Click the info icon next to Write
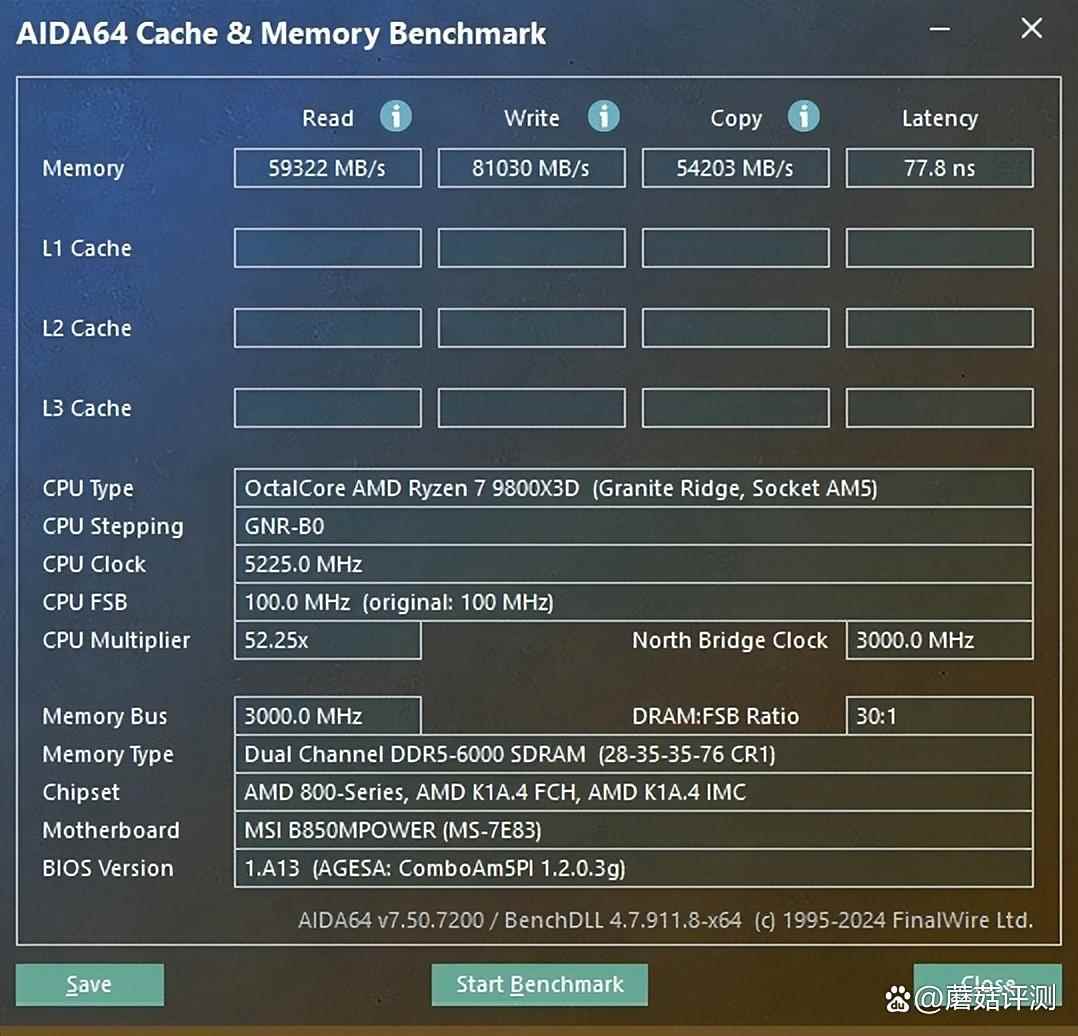1078x1036 pixels. coord(604,116)
